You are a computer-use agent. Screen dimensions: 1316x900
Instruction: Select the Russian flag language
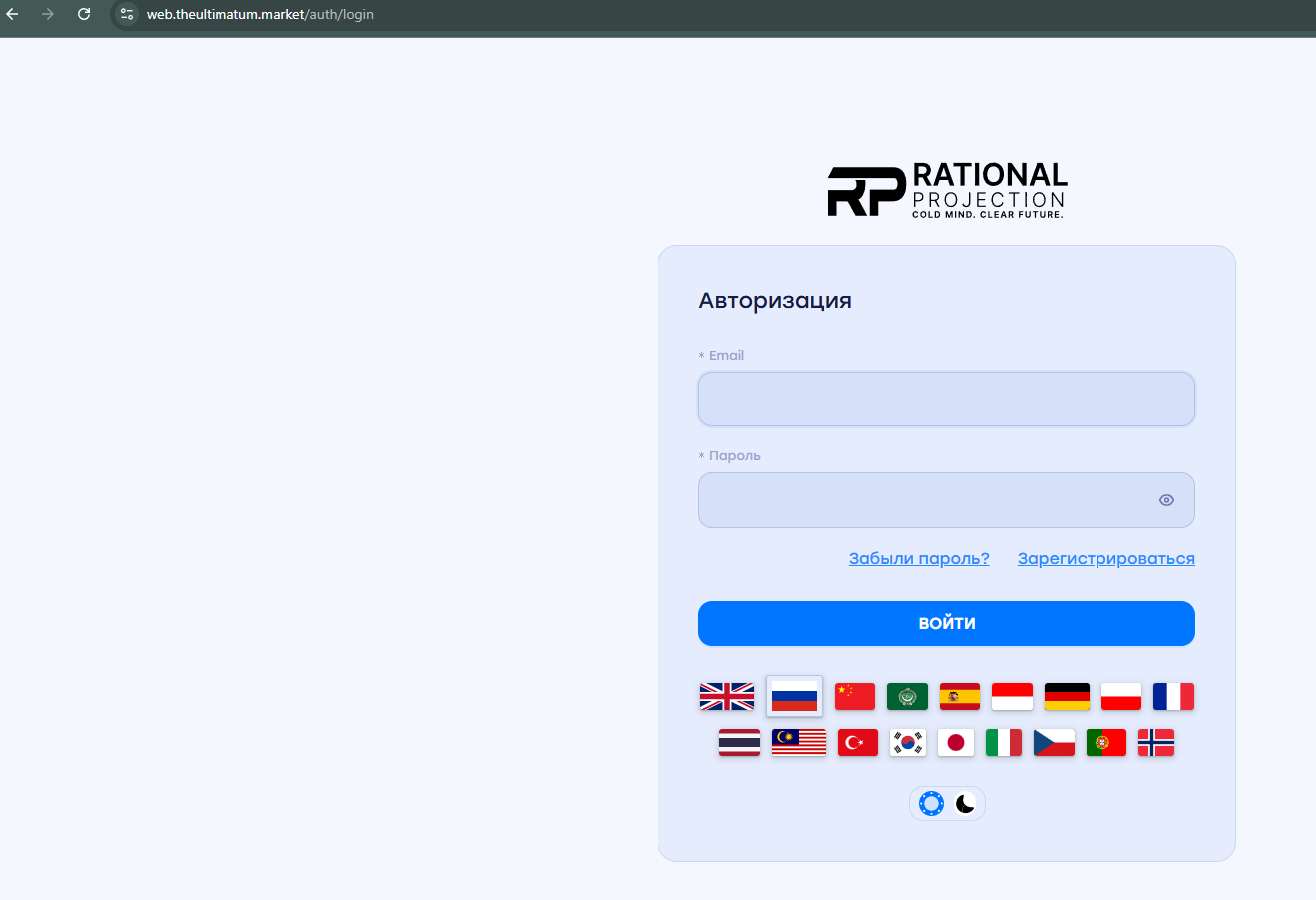pos(794,696)
